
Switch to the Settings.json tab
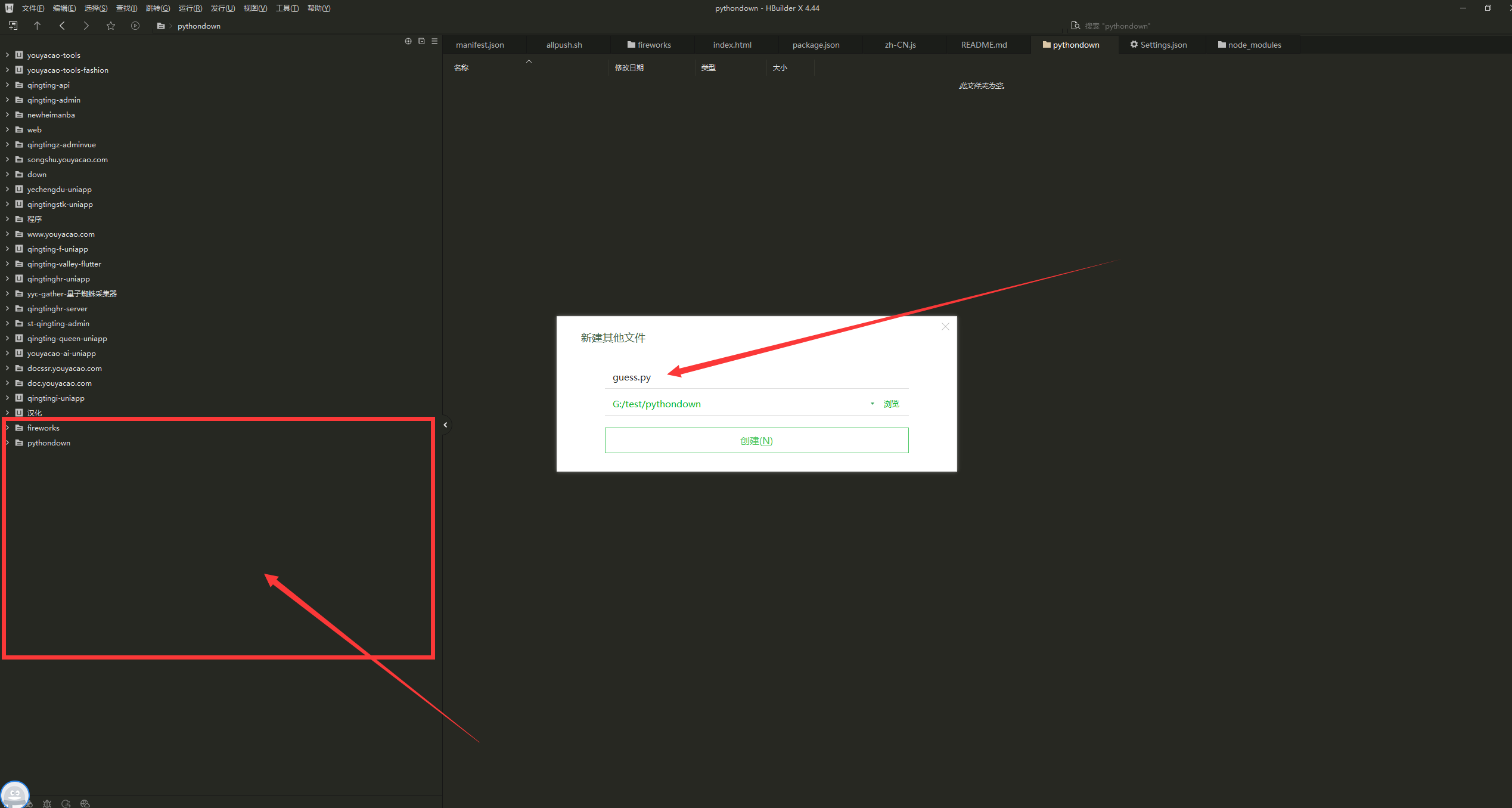(1158, 45)
